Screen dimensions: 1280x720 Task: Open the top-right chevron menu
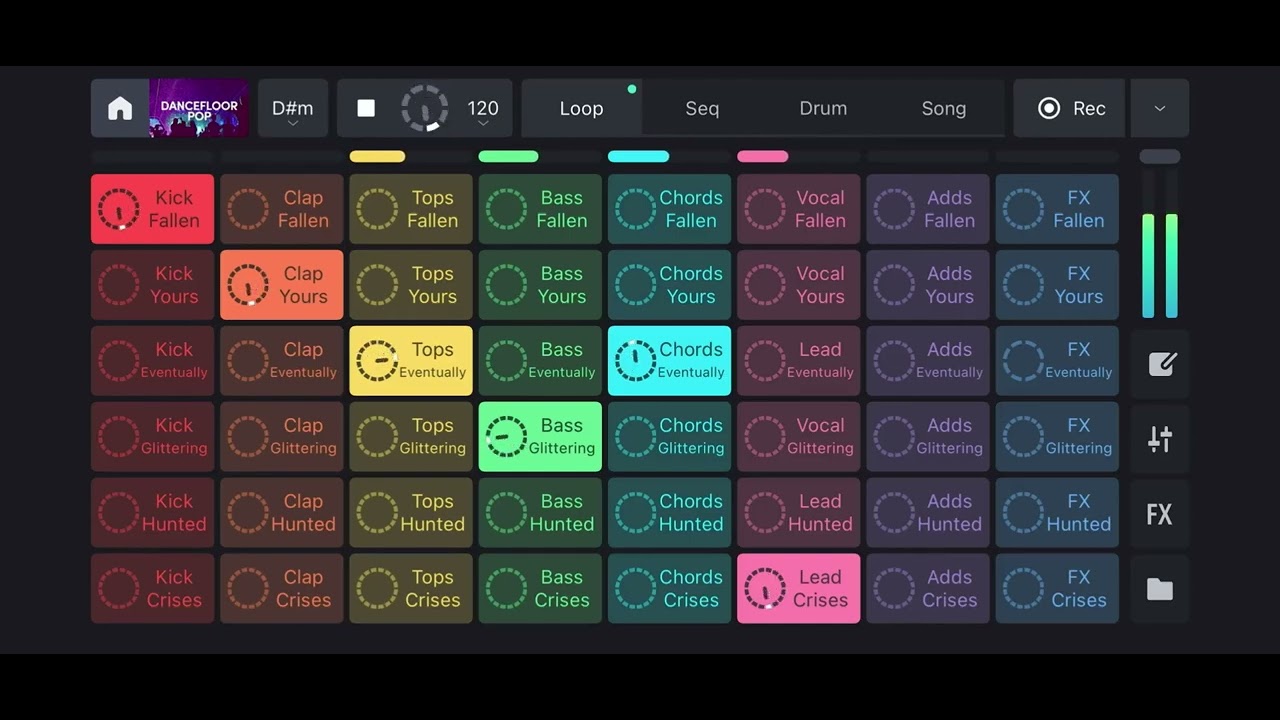coord(1159,108)
